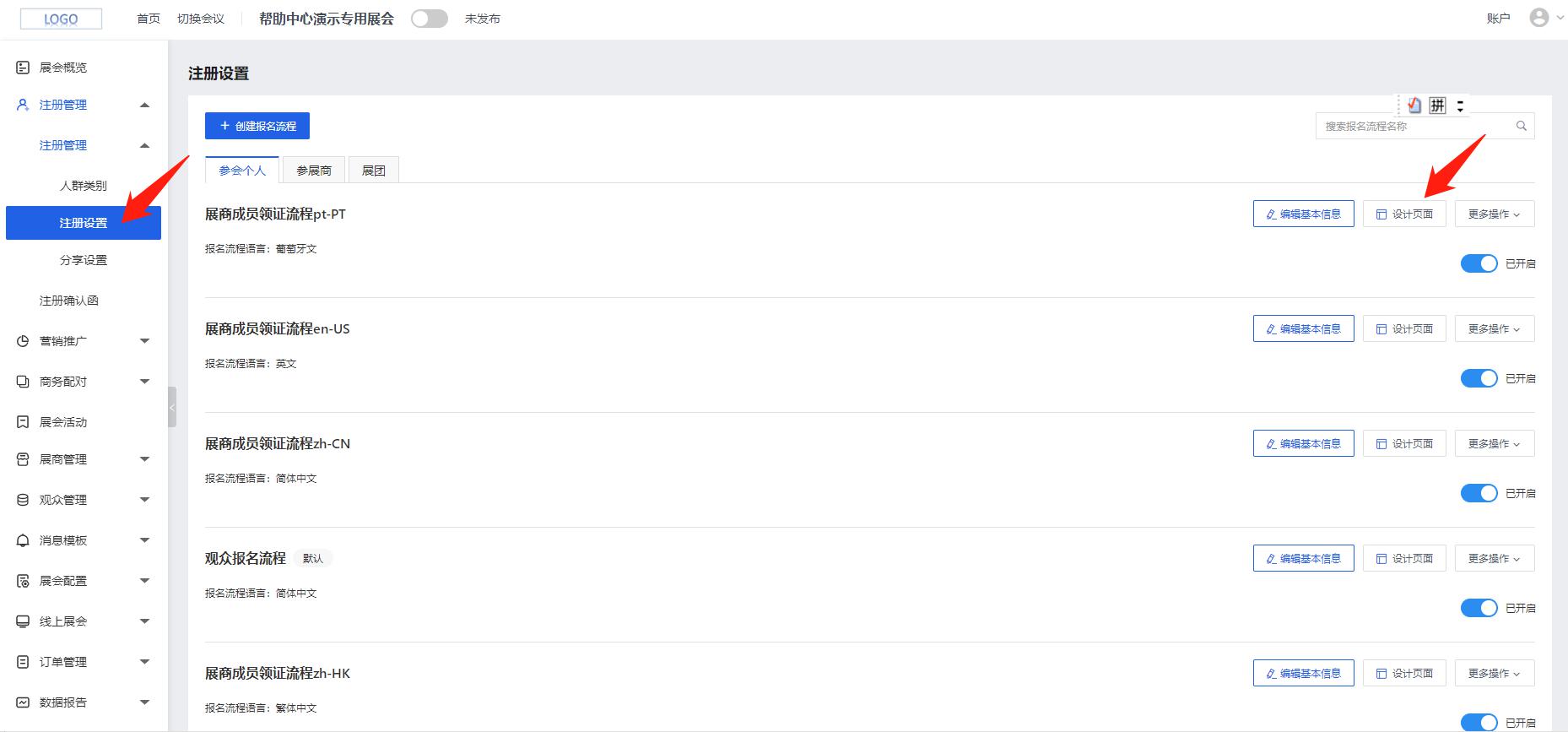Toggle the 未发布 publish switch
This screenshot has height=732, width=1568.
[x=429, y=19]
